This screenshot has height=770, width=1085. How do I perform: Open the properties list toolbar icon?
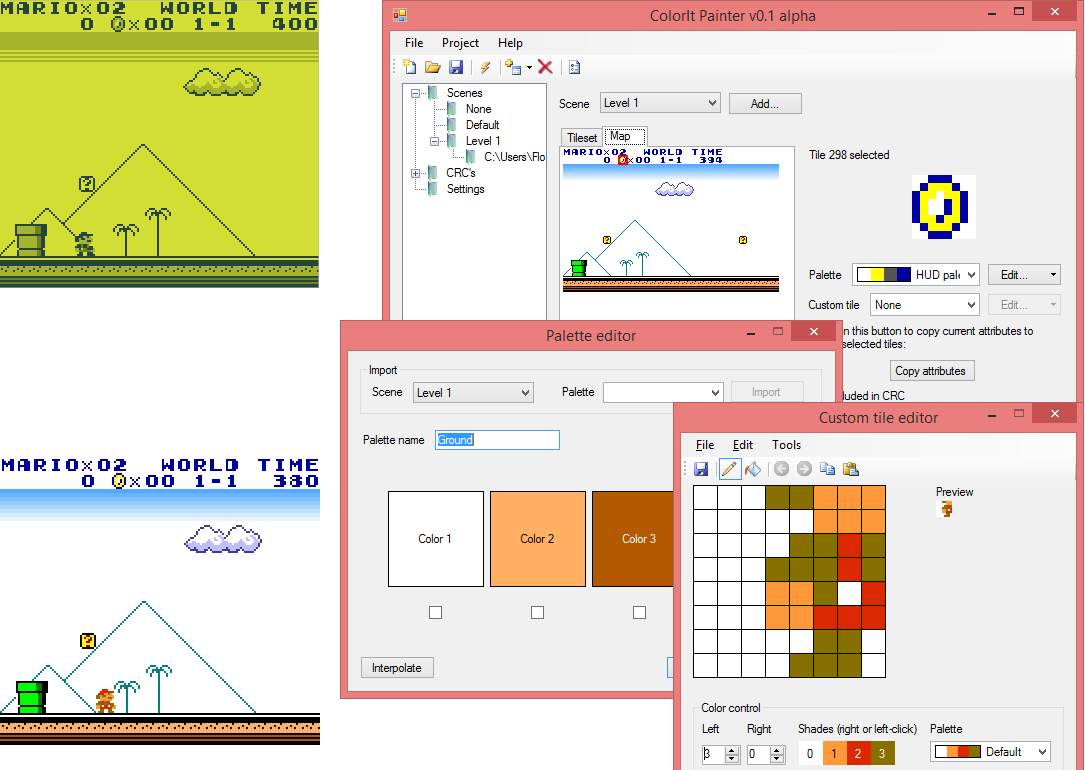tap(574, 67)
